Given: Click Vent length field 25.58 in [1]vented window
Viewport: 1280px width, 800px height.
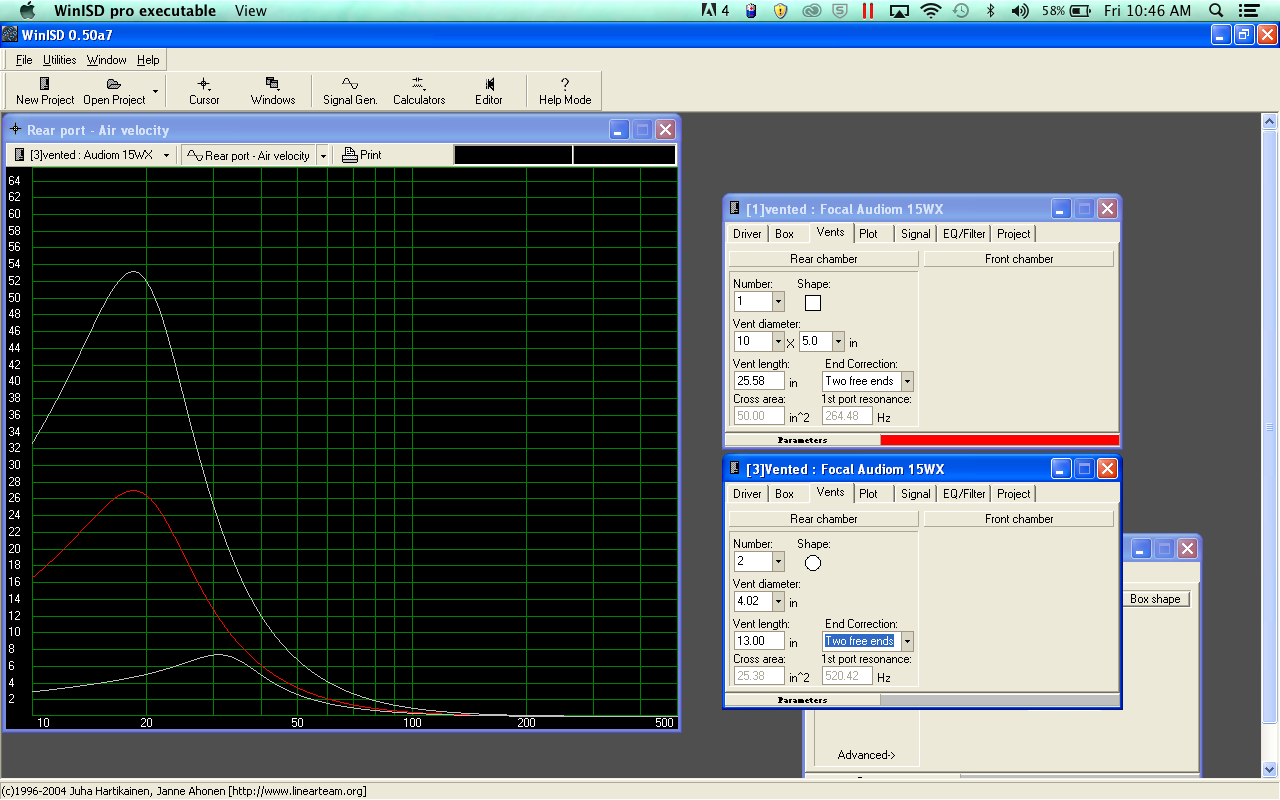Looking at the screenshot, I should coord(759,381).
